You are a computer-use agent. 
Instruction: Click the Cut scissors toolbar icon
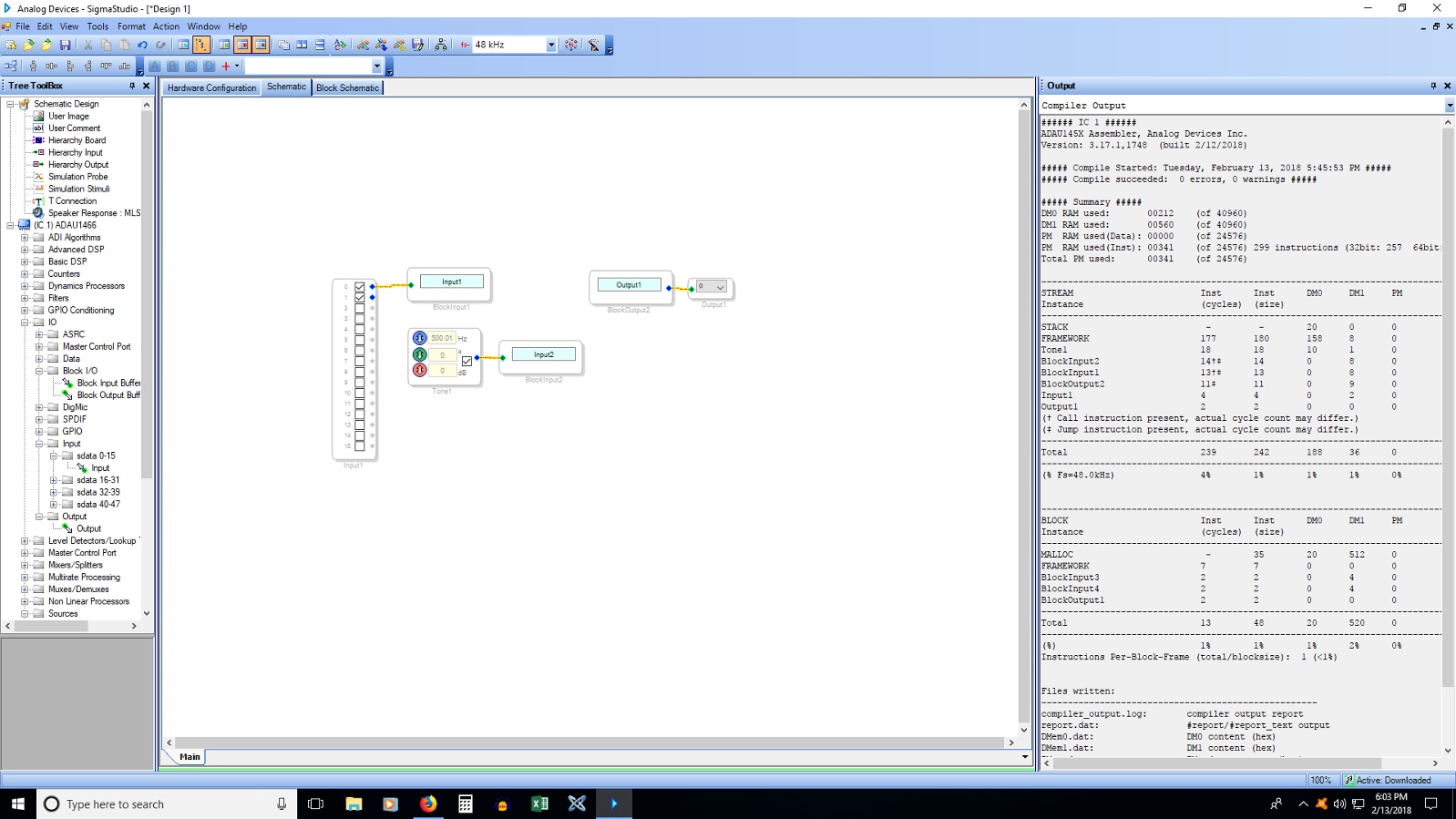coord(88,45)
